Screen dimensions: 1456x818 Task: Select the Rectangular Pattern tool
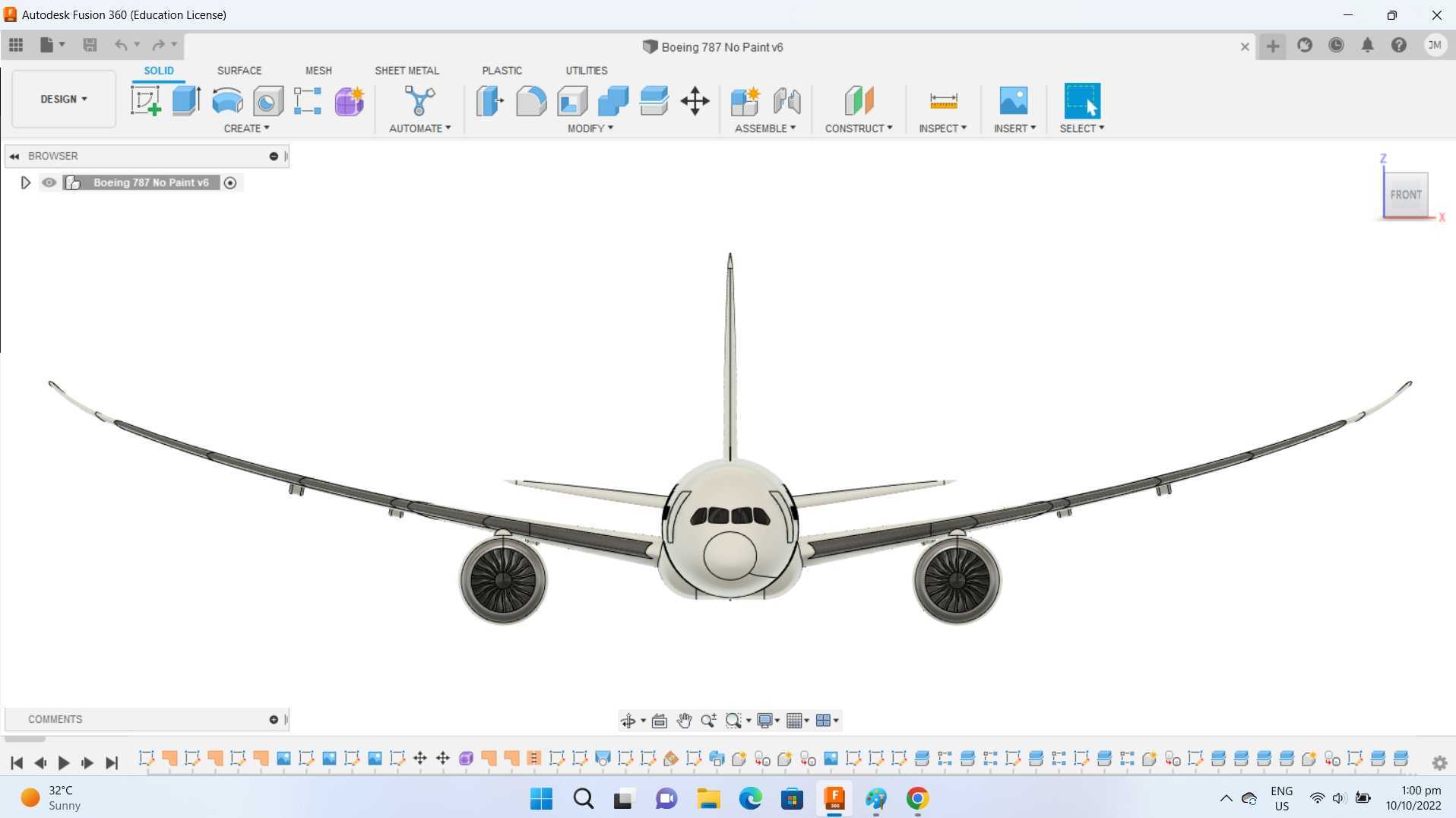308,100
